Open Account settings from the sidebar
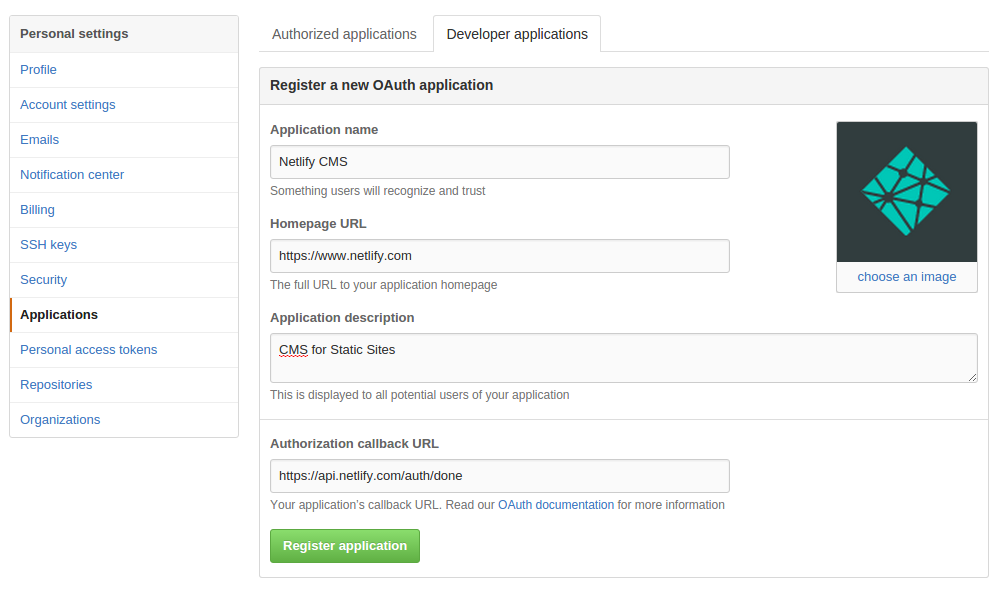This screenshot has width=1006, height=593. (67, 104)
